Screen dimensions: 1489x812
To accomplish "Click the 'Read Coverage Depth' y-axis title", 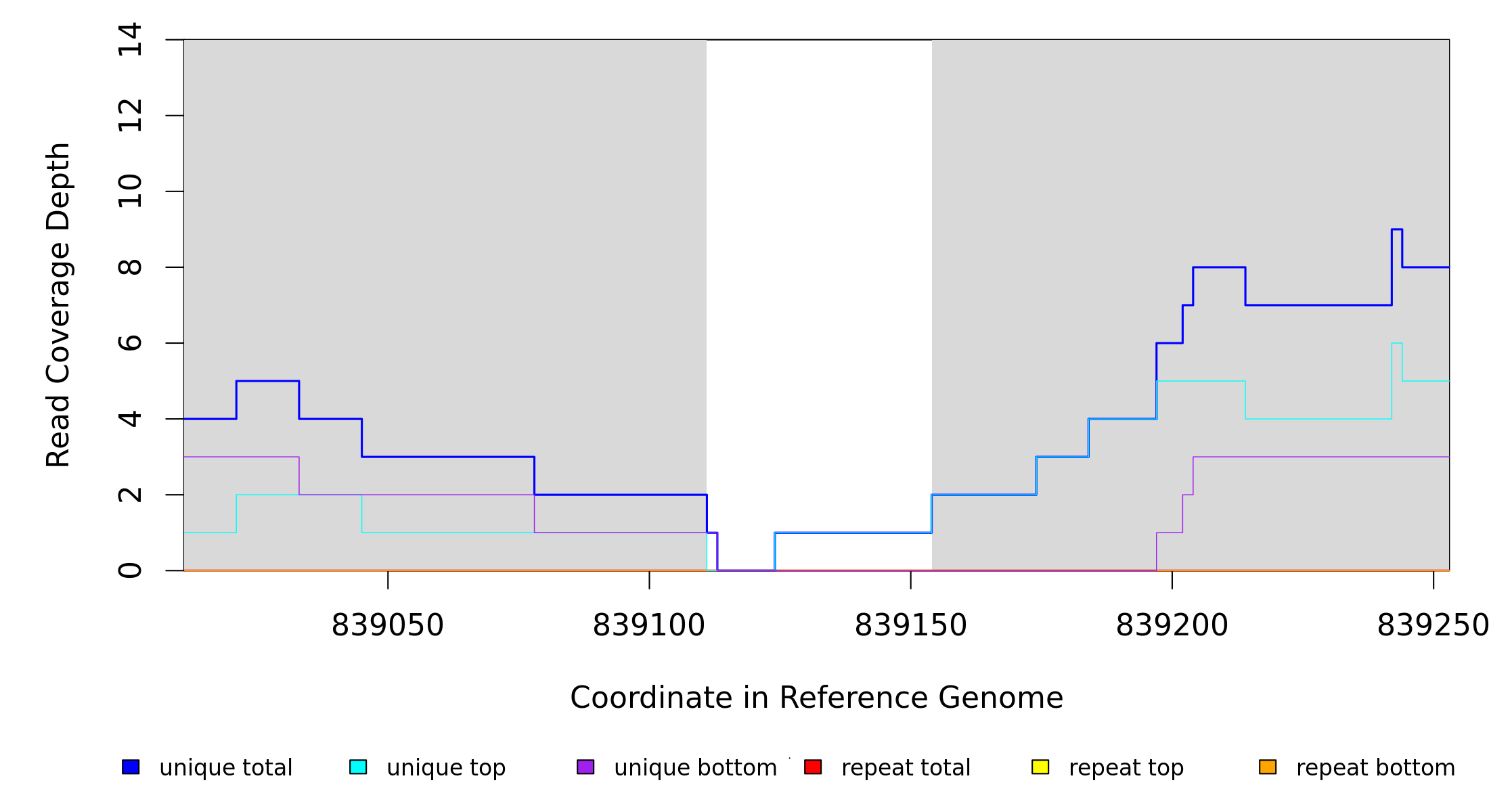I will 58,304.
